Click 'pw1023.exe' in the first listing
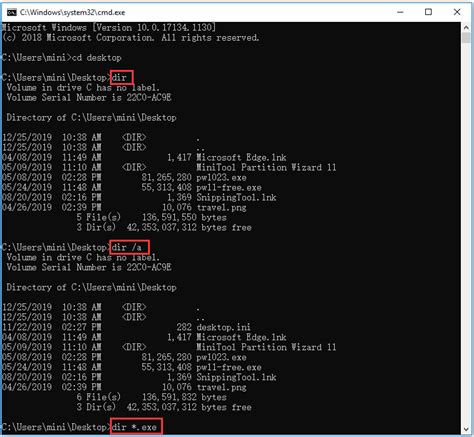 [222, 177]
